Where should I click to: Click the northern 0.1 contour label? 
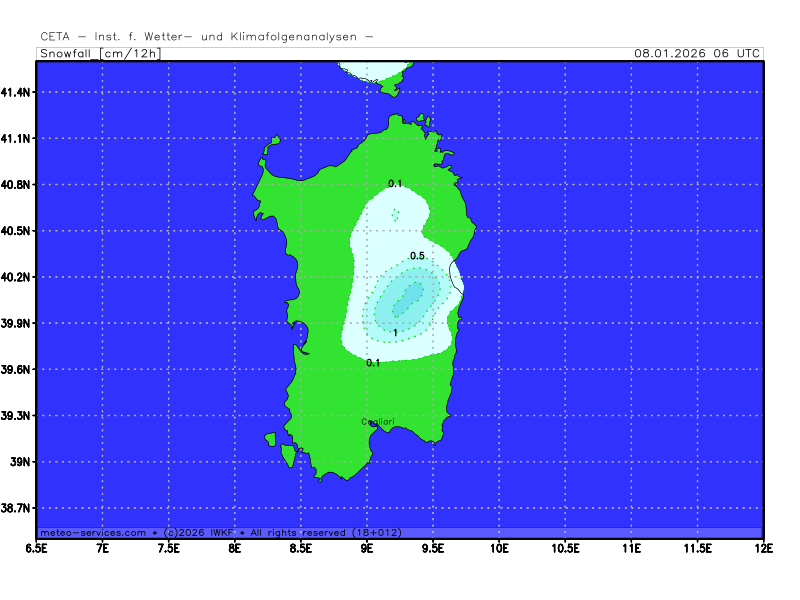tap(395, 184)
